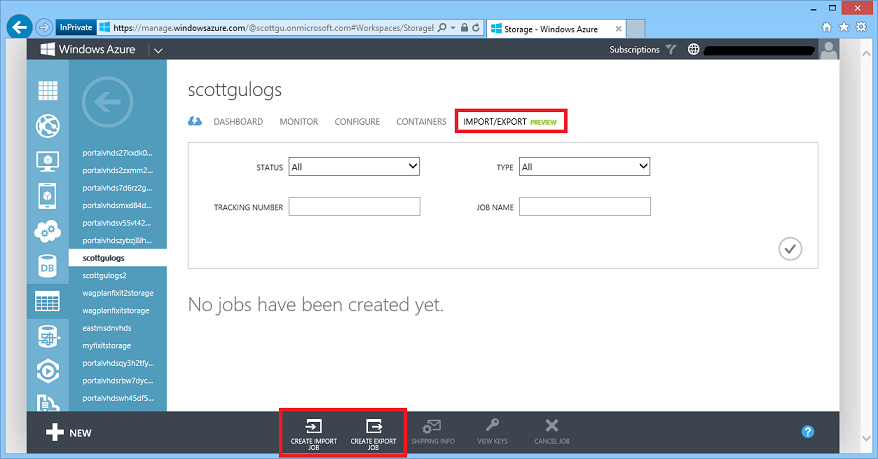Select portalvhds27kxdk0 storage account

[x=118, y=153]
